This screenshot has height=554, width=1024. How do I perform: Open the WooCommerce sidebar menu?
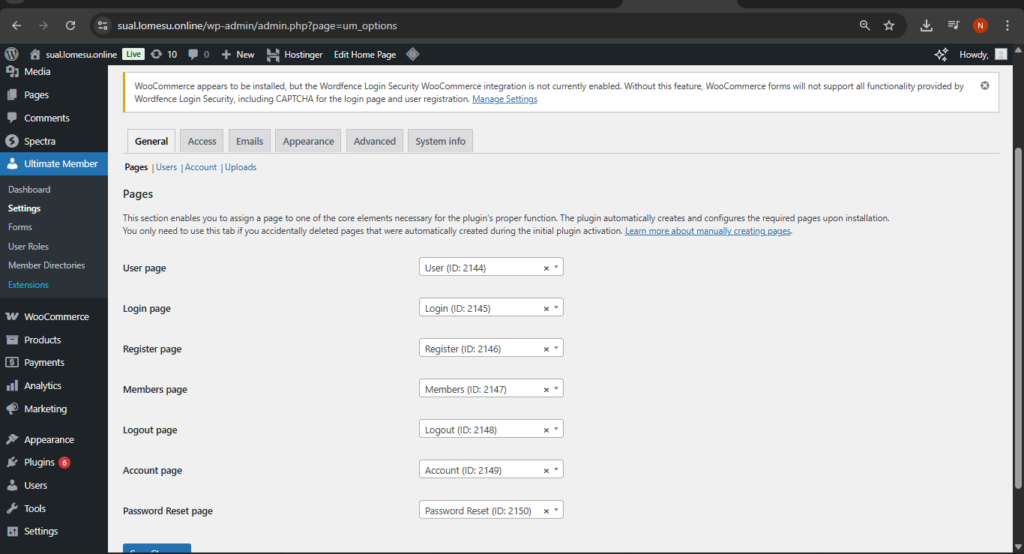pyautogui.click(x=56, y=316)
